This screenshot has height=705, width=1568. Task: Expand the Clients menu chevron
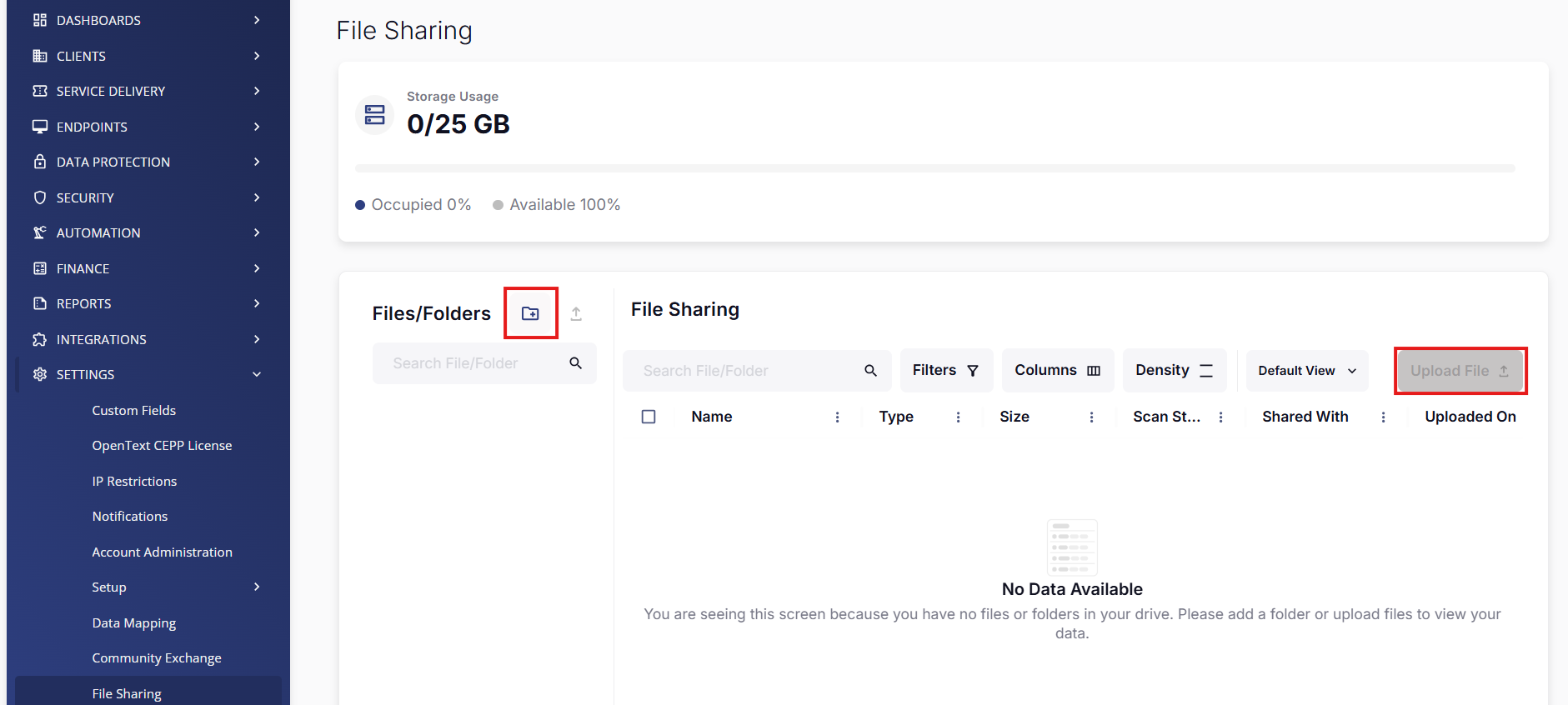tap(257, 56)
